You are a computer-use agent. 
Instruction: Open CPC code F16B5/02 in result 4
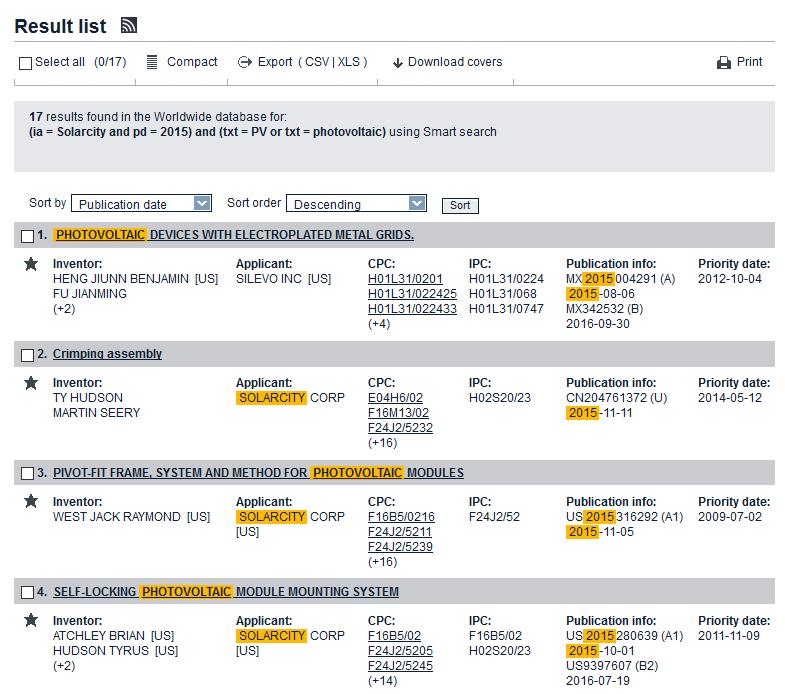point(394,636)
